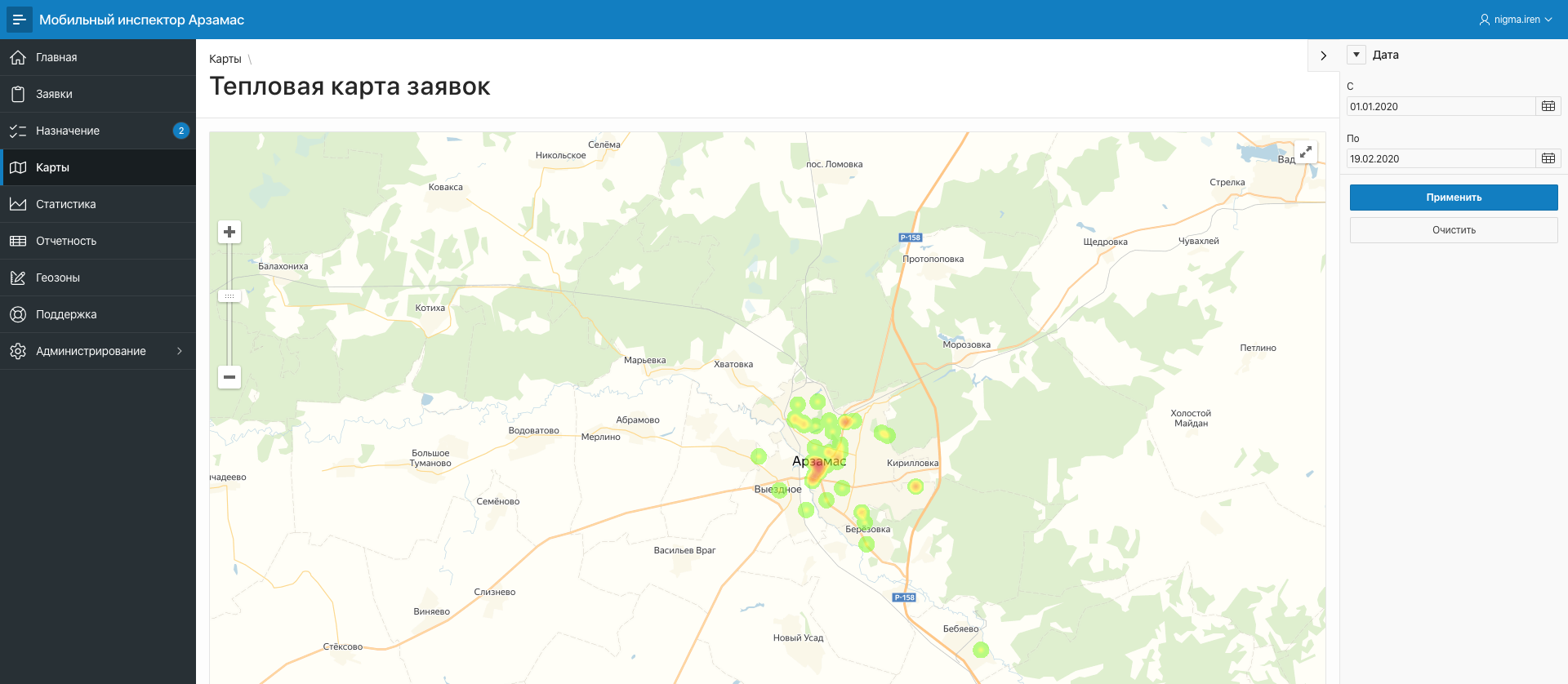This screenshot has height=684, width=1568.
Task: Click the user profile icon
Action: (x=1485, y=20)
